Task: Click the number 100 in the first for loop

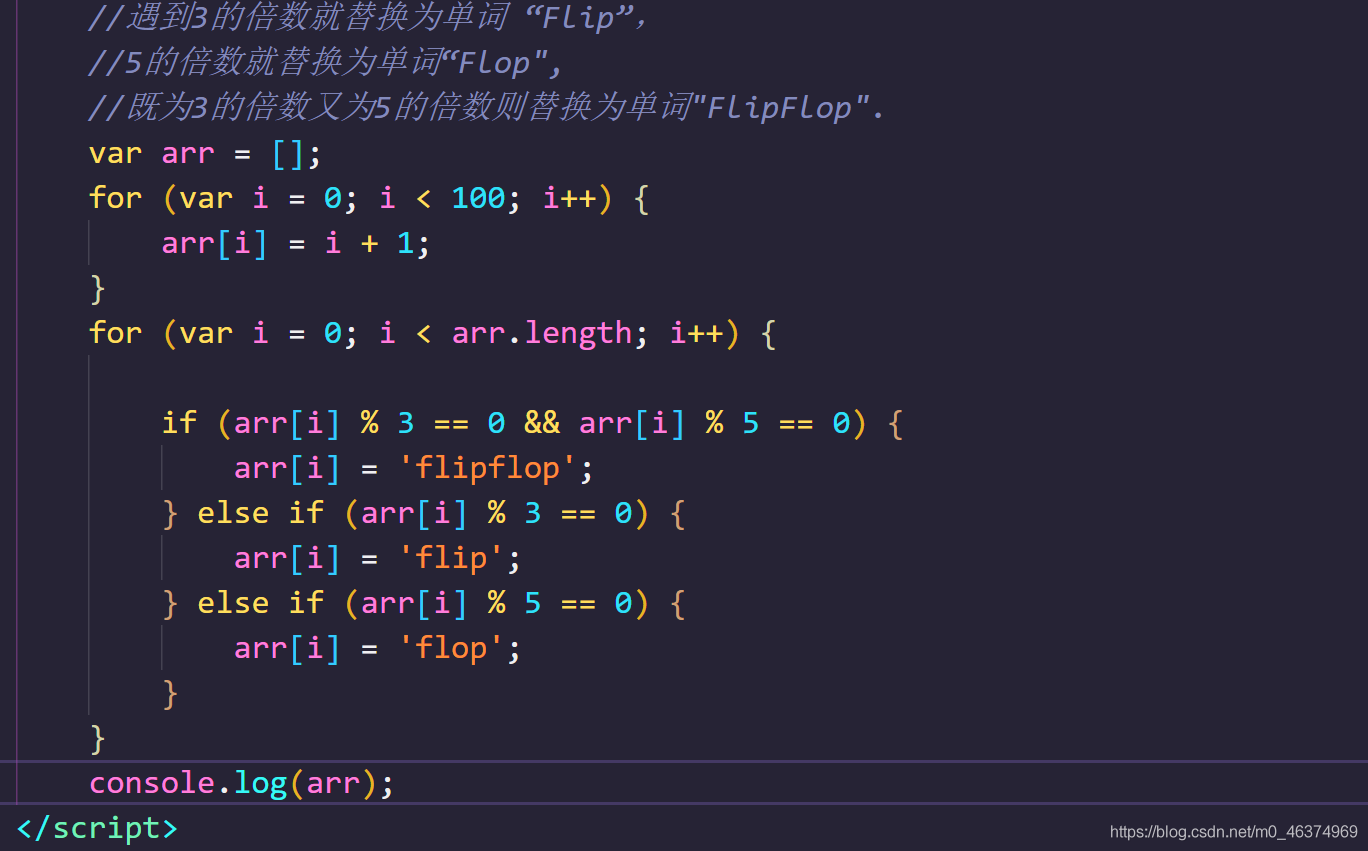Action: [478, 198]
